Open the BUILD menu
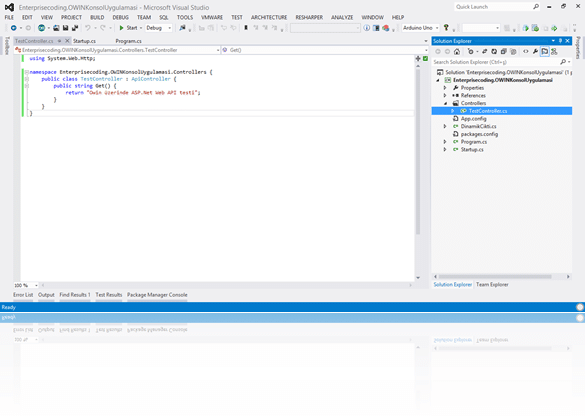The height and width of the screenshot is (416, 585). [97, 18]
